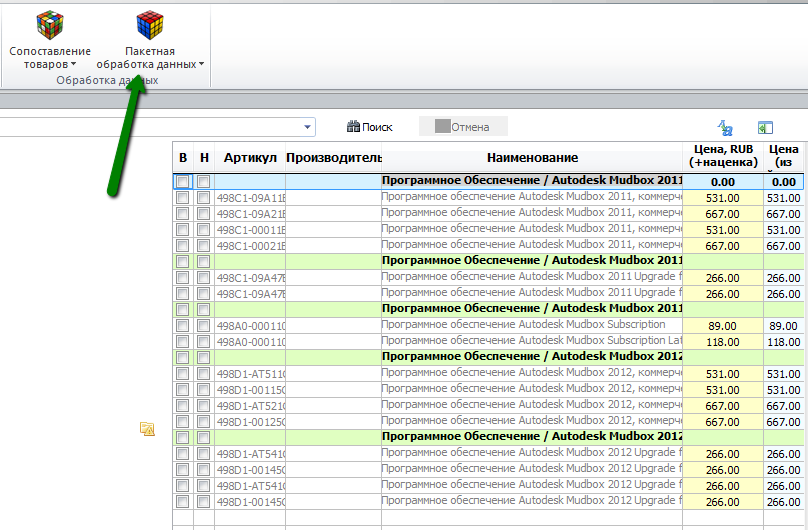Select article cell 498C1-00011
Screen dimensions: 808x530
click(250, 230)
